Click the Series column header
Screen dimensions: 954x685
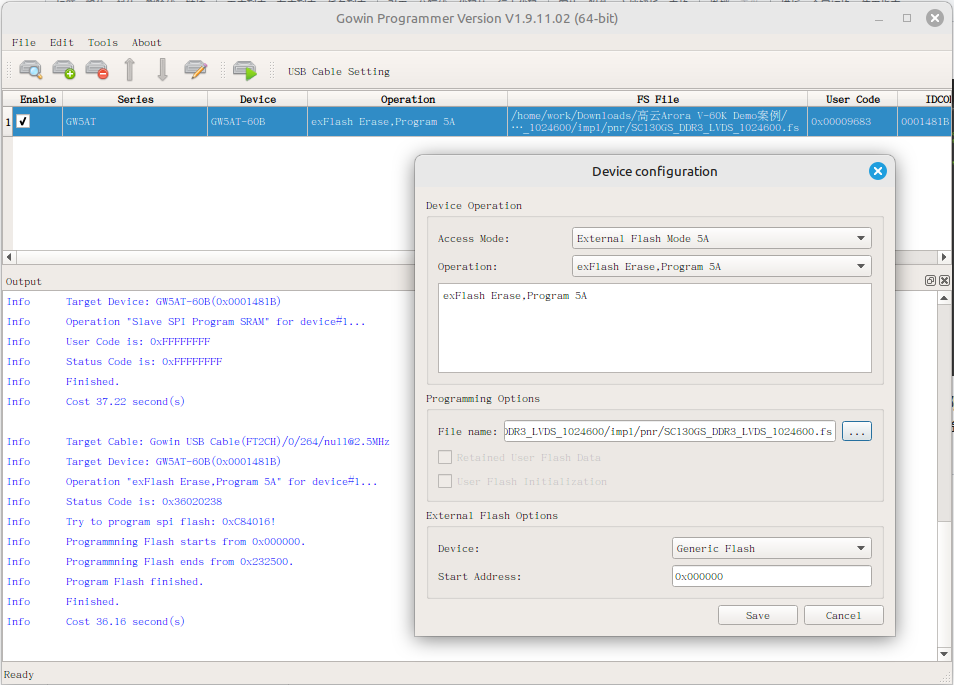pyautogui.click(x=135, y=99)
